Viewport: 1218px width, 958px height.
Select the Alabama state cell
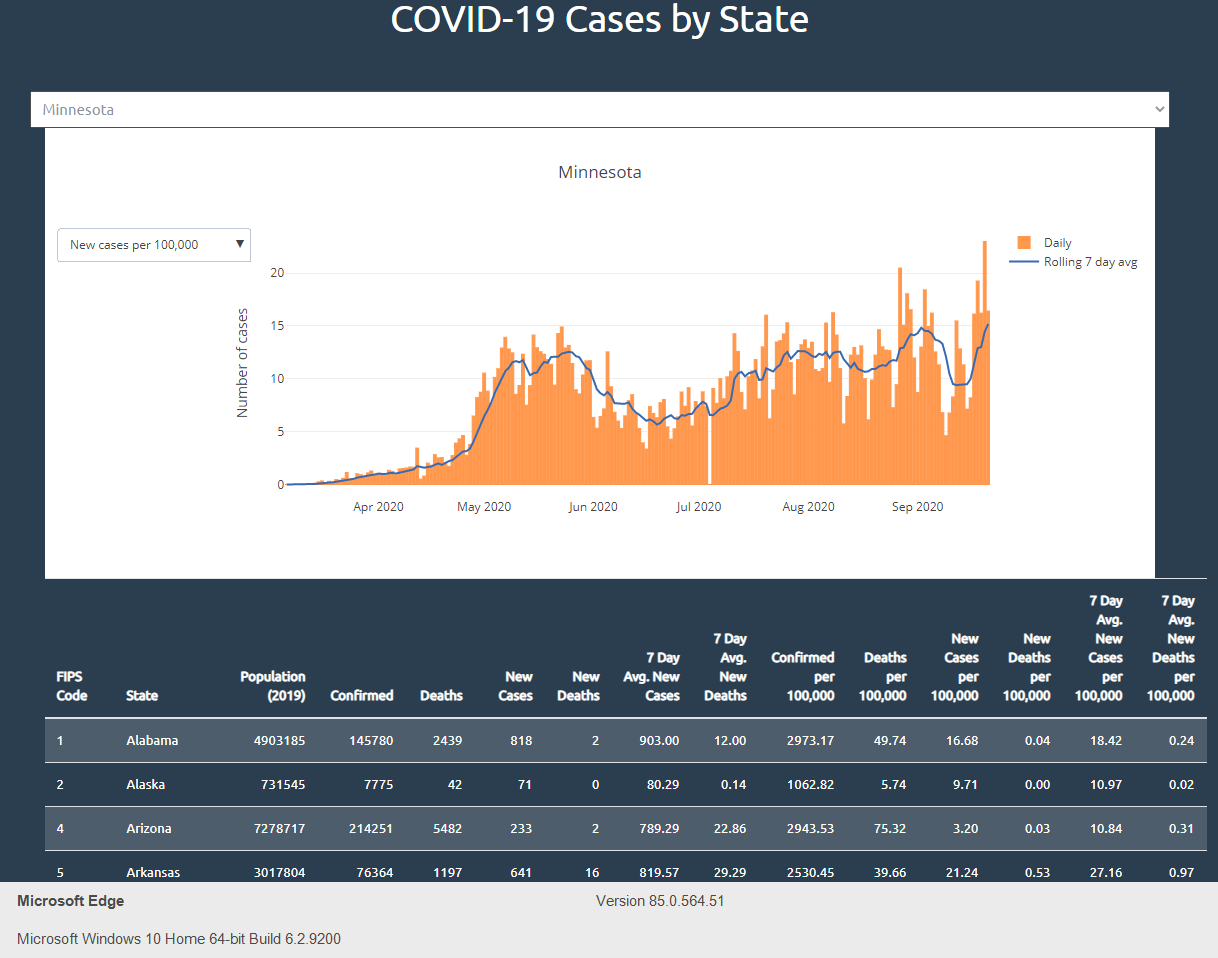pyautogui.click(x=152, y=741)
